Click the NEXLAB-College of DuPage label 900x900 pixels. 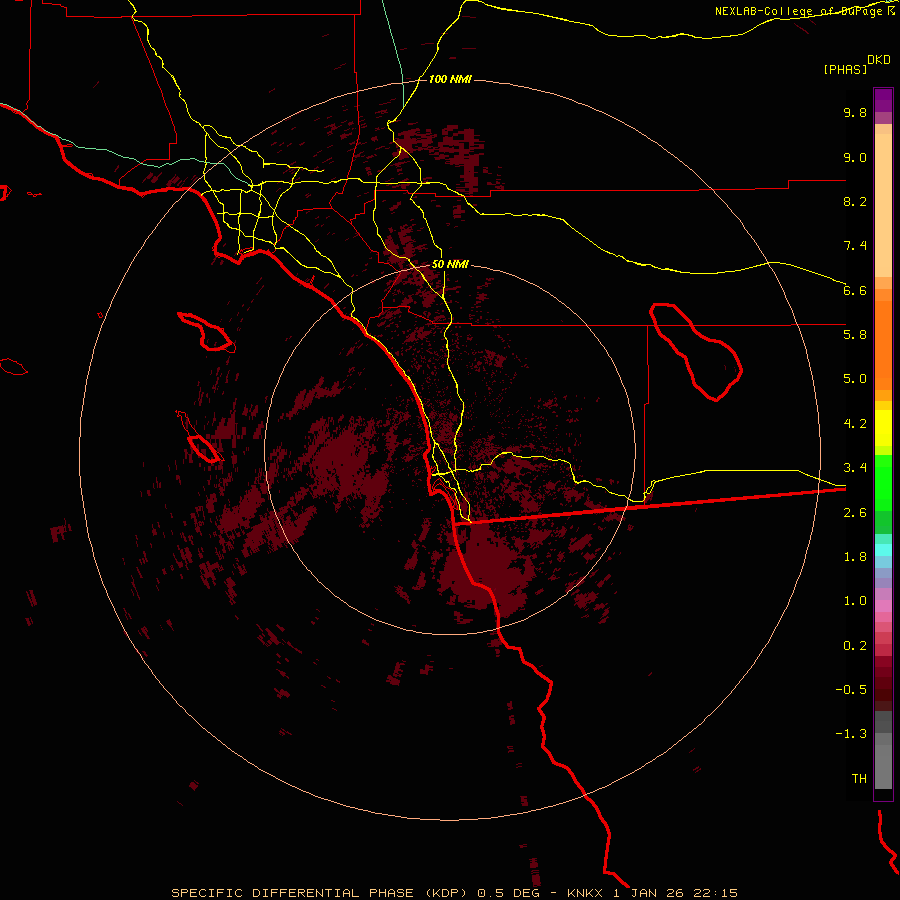point(799,11)
